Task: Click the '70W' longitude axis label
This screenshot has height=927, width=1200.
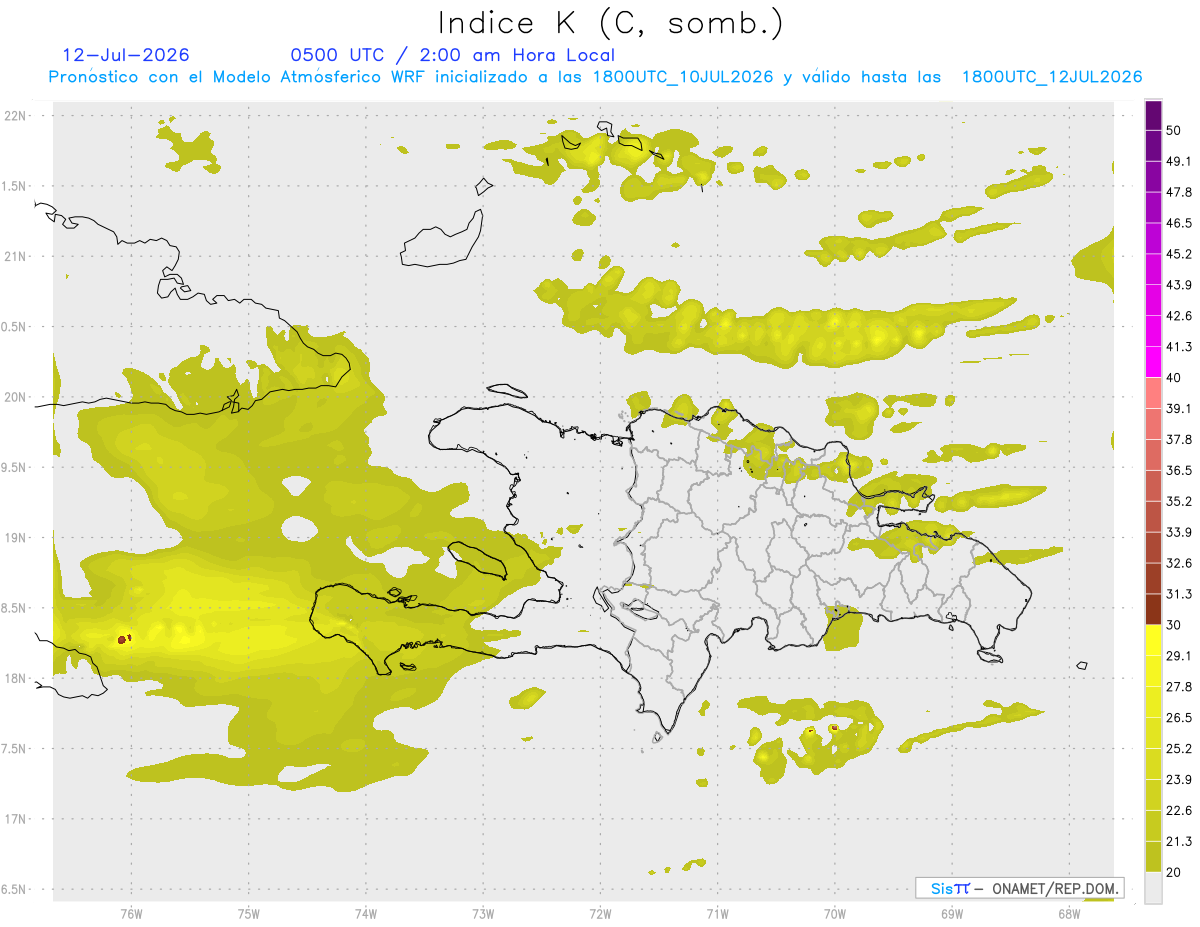Action: pos(834,914)
